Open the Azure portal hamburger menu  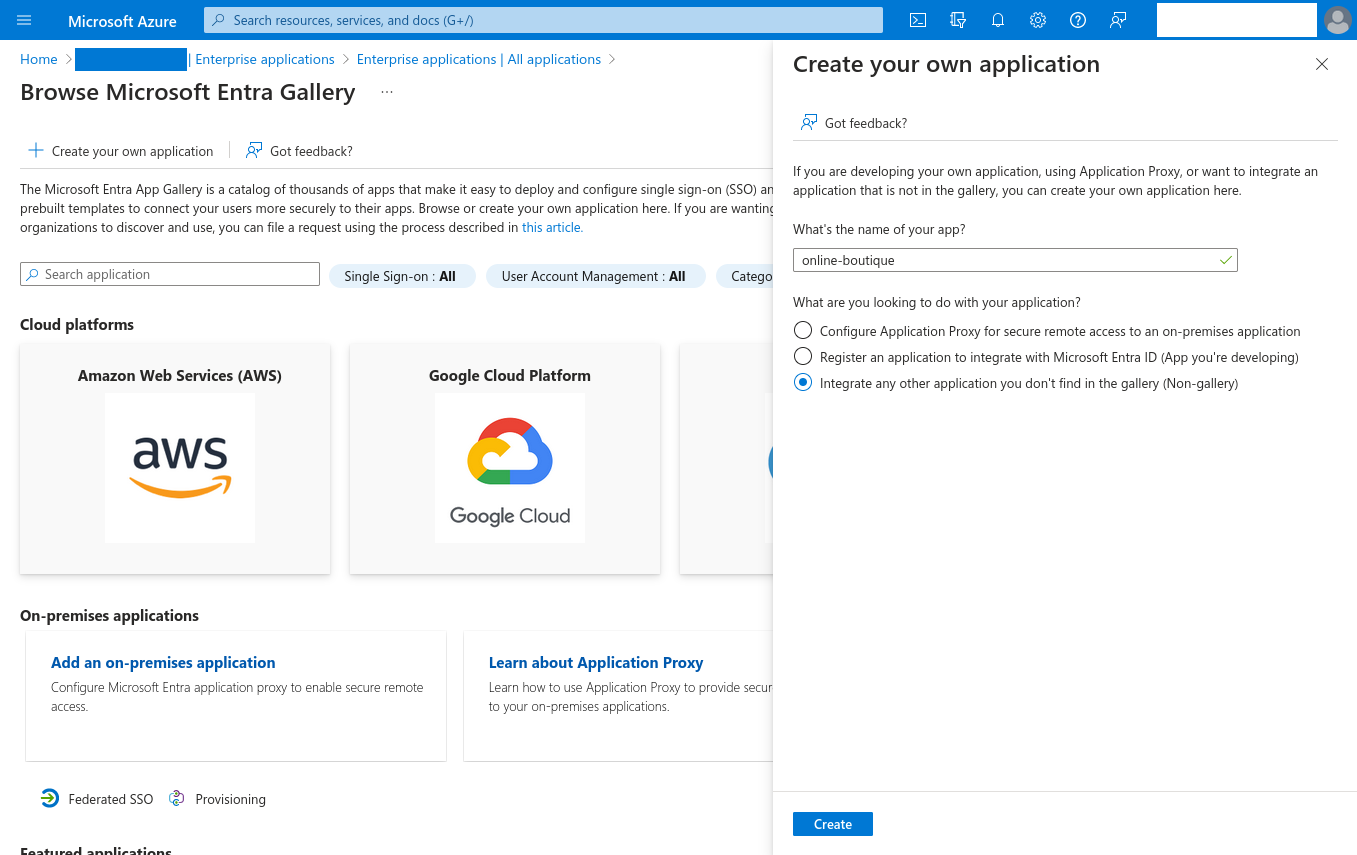[x=24, y=20]
